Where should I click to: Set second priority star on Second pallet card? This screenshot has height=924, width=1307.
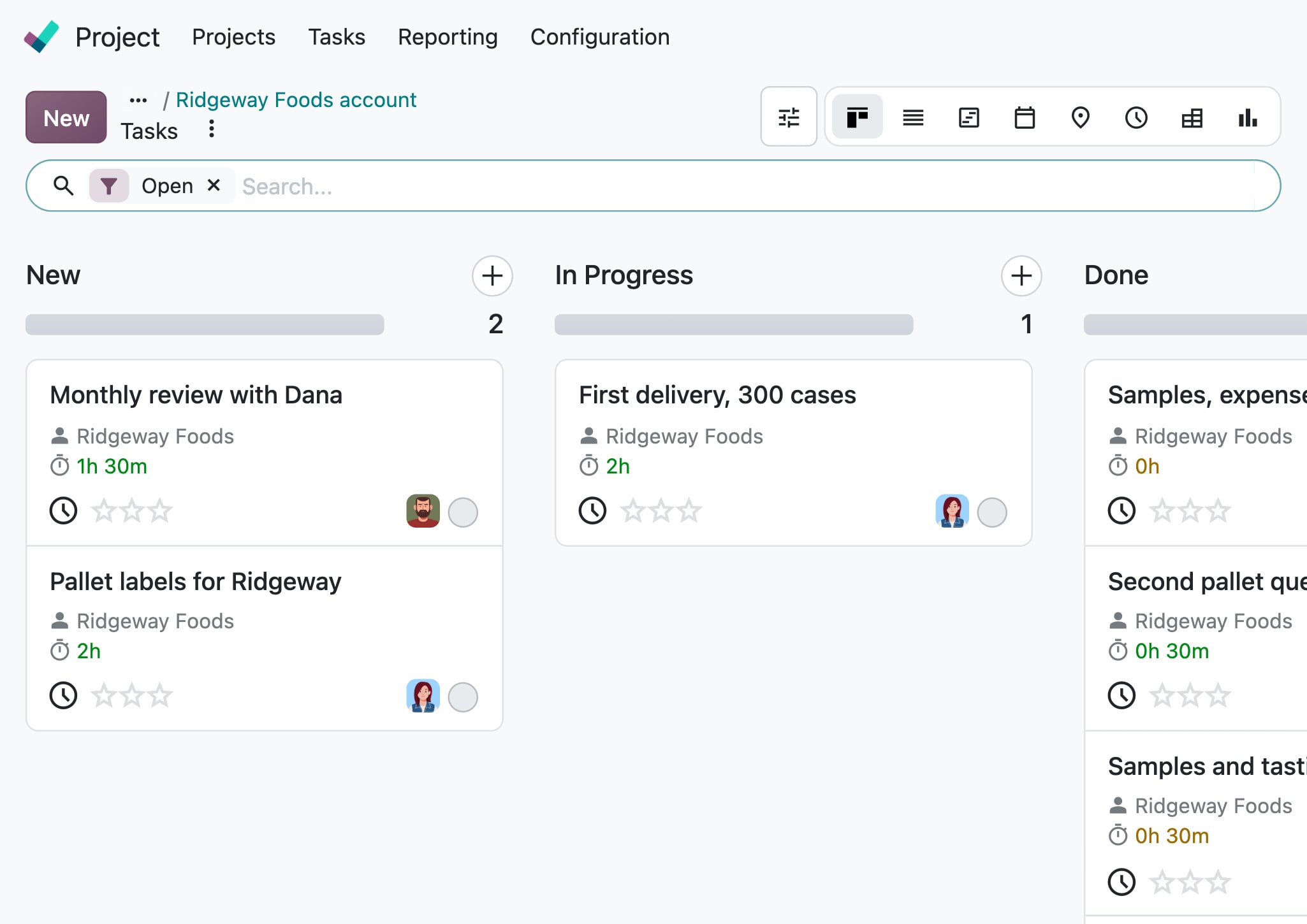coord(1190,695)
